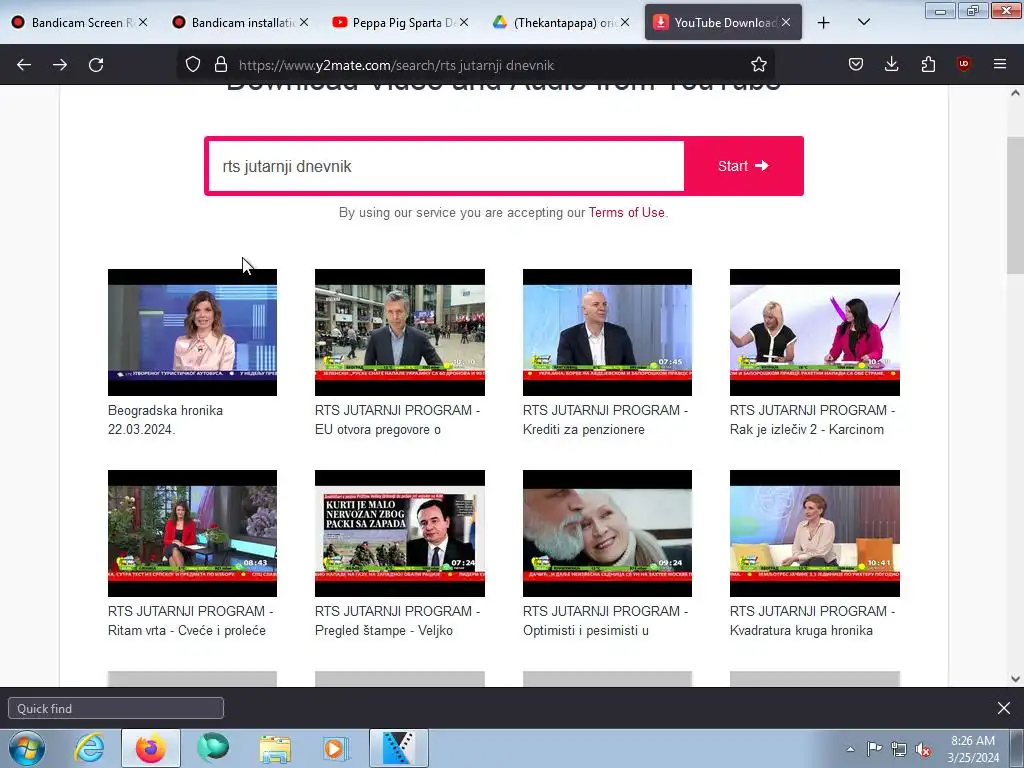1024x768 pixels.
Task: Click the scrollbar up arrow
Action: pos(1015,93)
